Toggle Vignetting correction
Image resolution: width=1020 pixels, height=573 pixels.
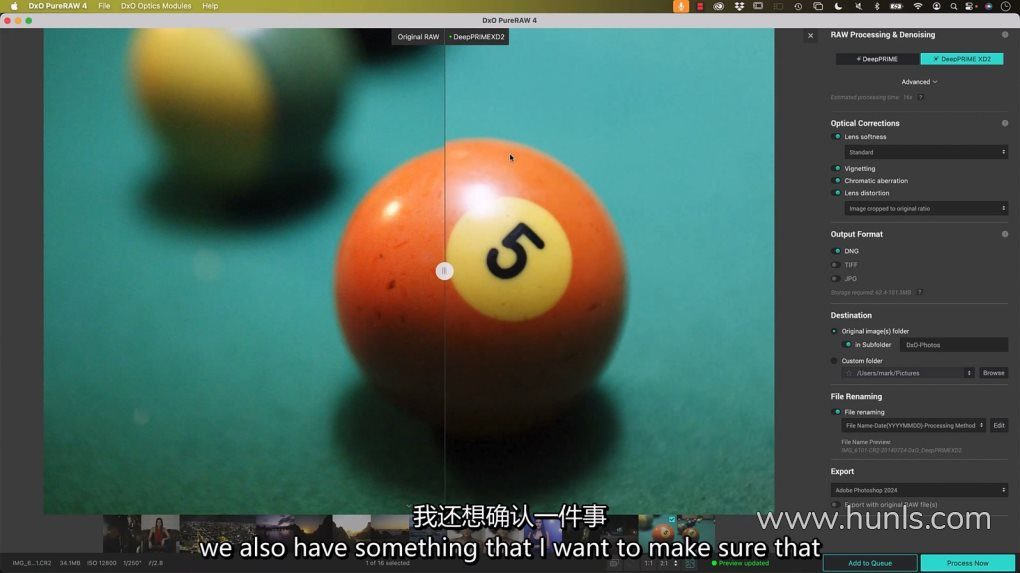pyautogui.click(x=837, y=168)
